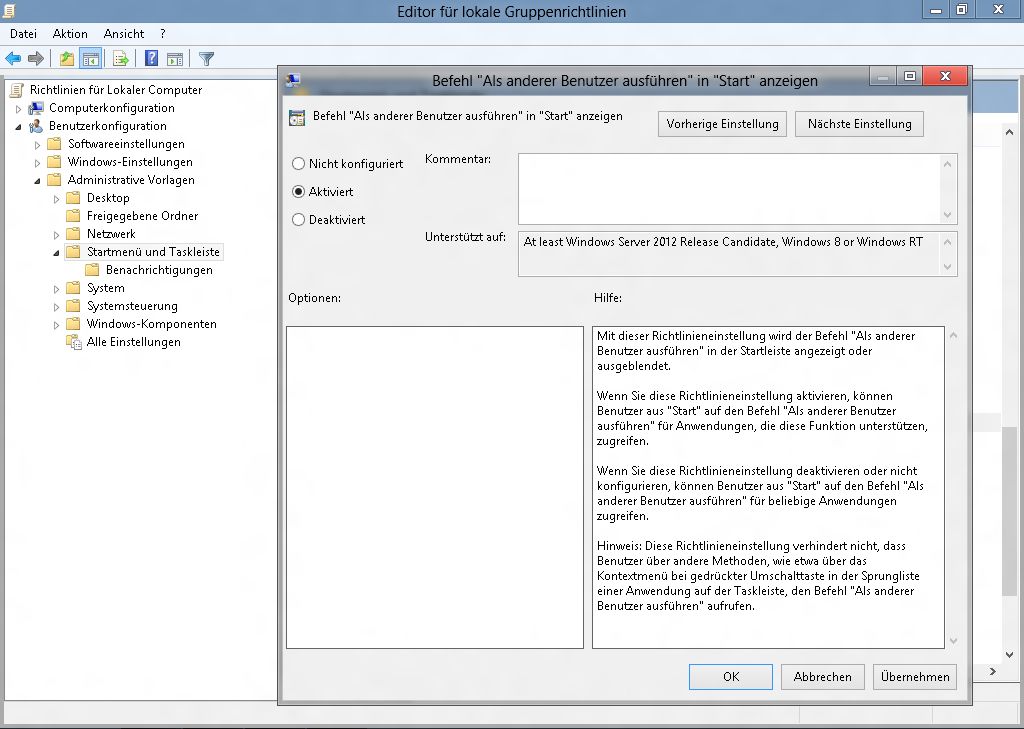Click the folder up-one-level toolbar icon

point(67,59)
